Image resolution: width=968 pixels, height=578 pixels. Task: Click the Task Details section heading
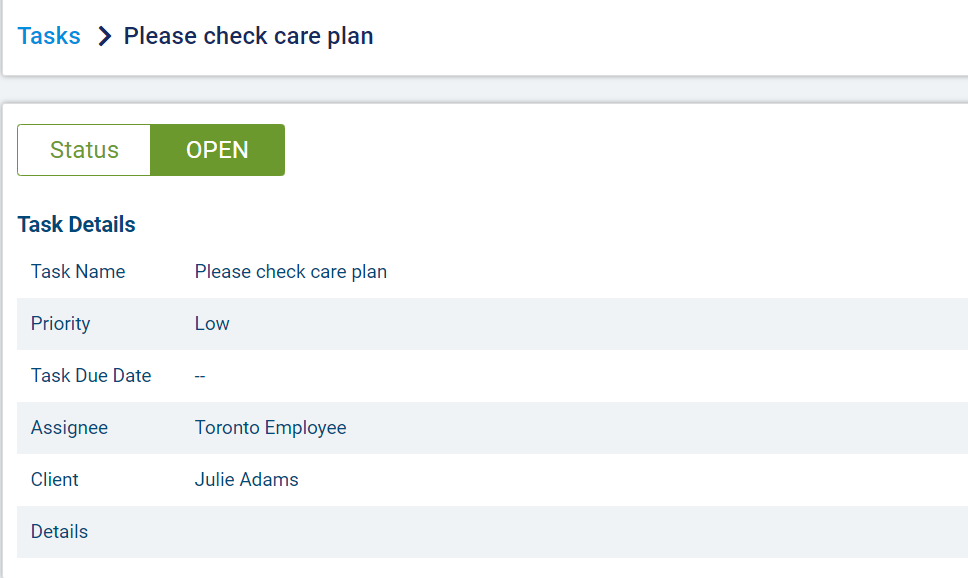[76, 225]
